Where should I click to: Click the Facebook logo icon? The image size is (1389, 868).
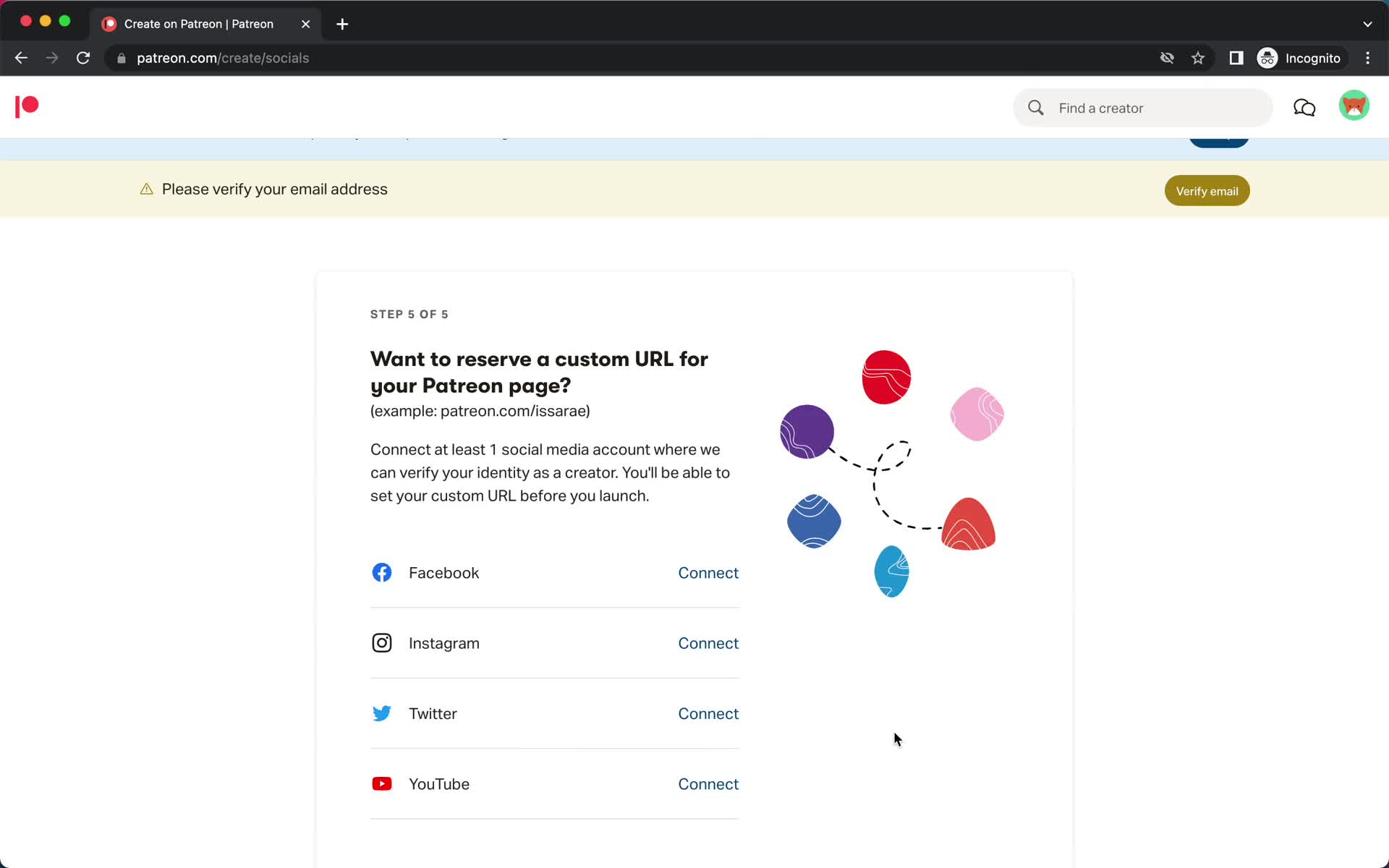[x=381, y=572]
